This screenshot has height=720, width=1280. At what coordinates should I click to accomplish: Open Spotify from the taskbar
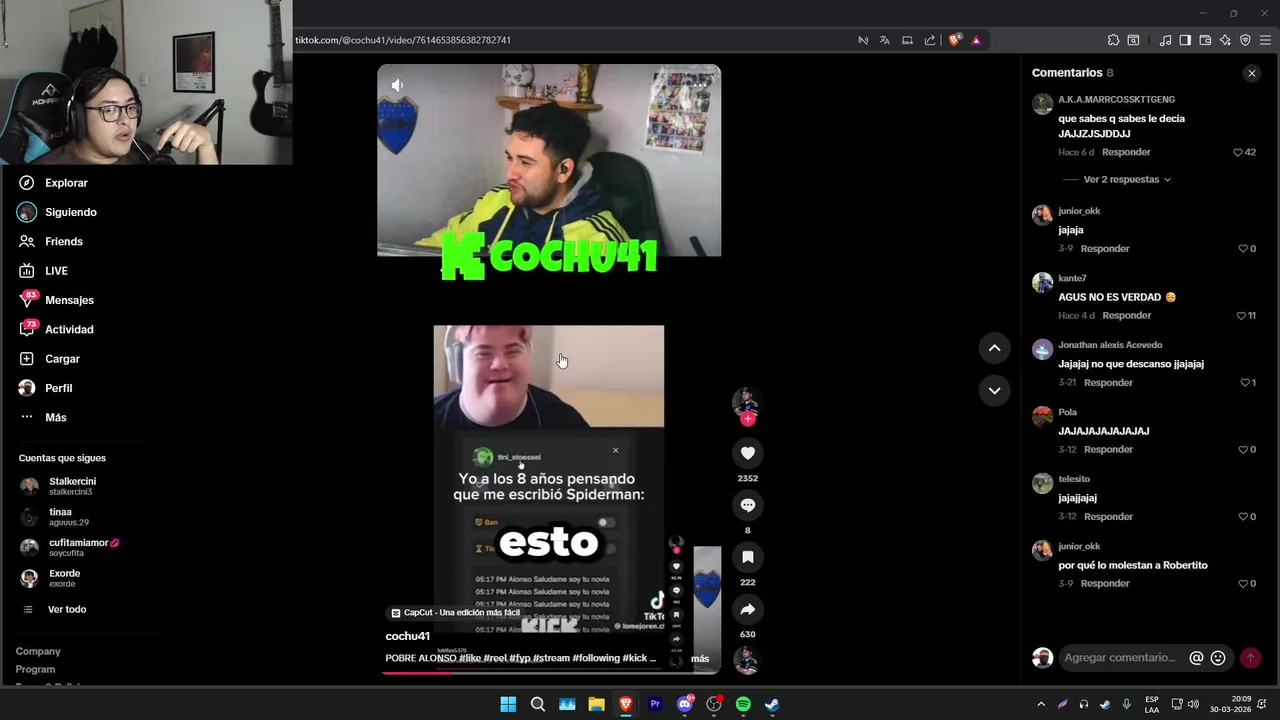pos(743,704)
